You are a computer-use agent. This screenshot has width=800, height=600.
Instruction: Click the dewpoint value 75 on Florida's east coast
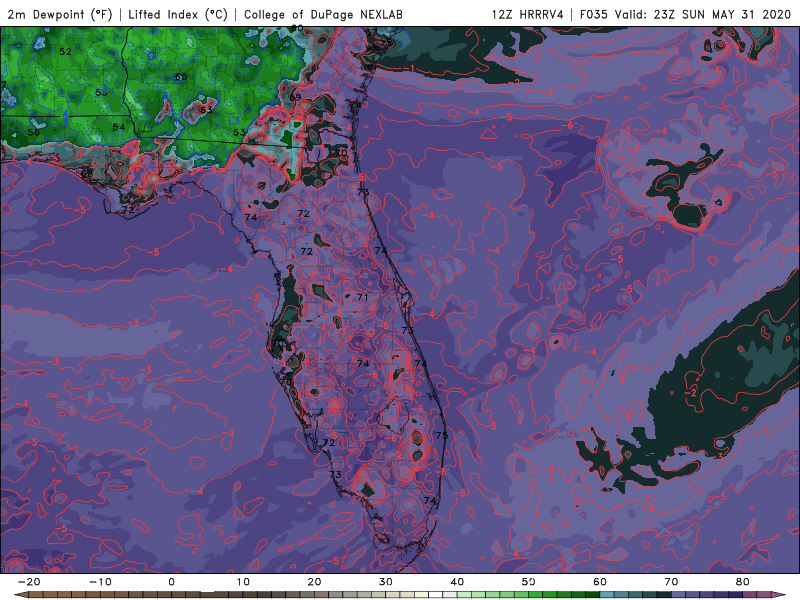click(x=441, y=435)
